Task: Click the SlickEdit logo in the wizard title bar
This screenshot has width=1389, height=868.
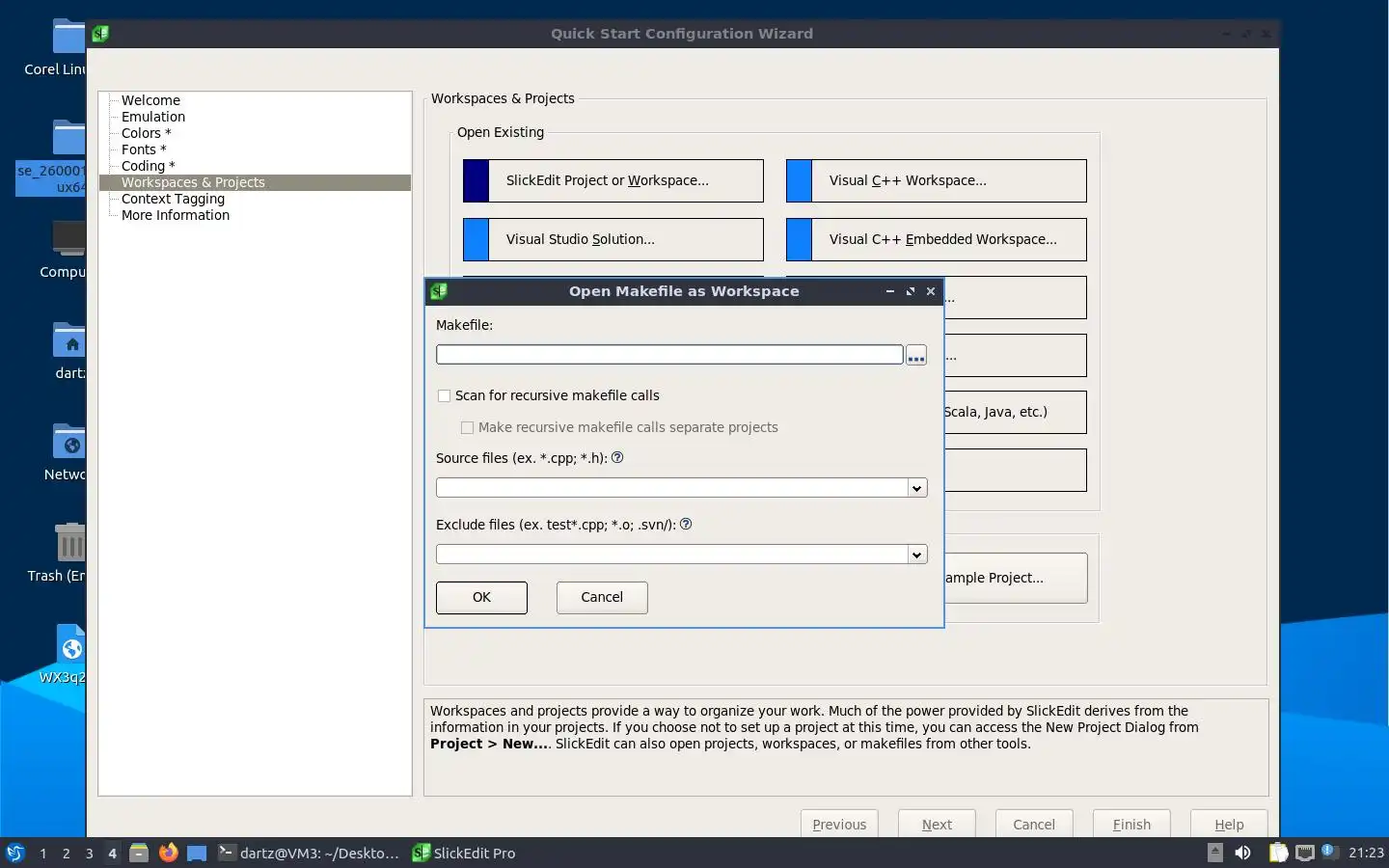Action: [100, 34]
